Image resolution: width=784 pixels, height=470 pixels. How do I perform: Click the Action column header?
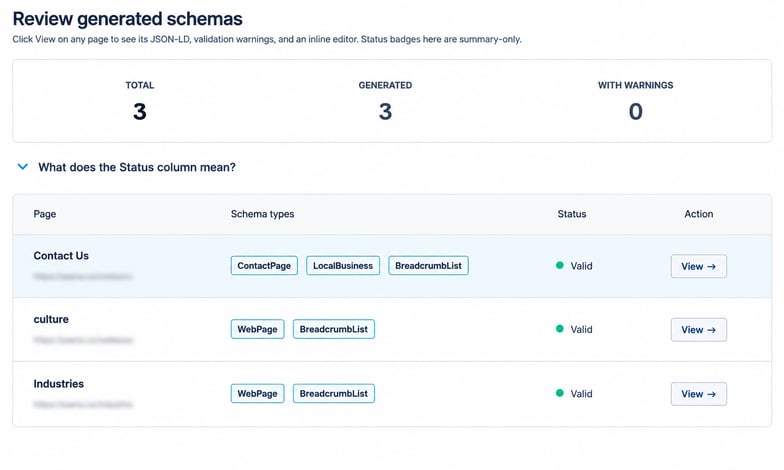point(698,214)
